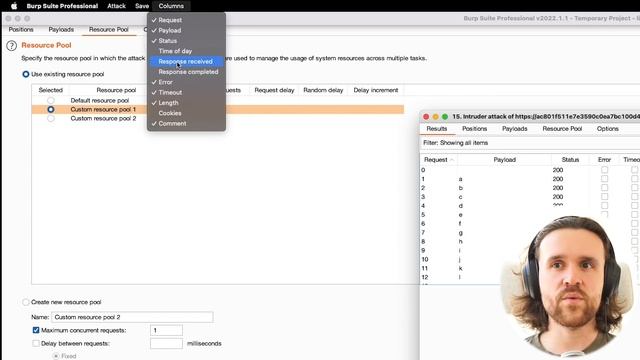
Task: Switch to the Payloads tab in main window
Action: coord(61,29)
